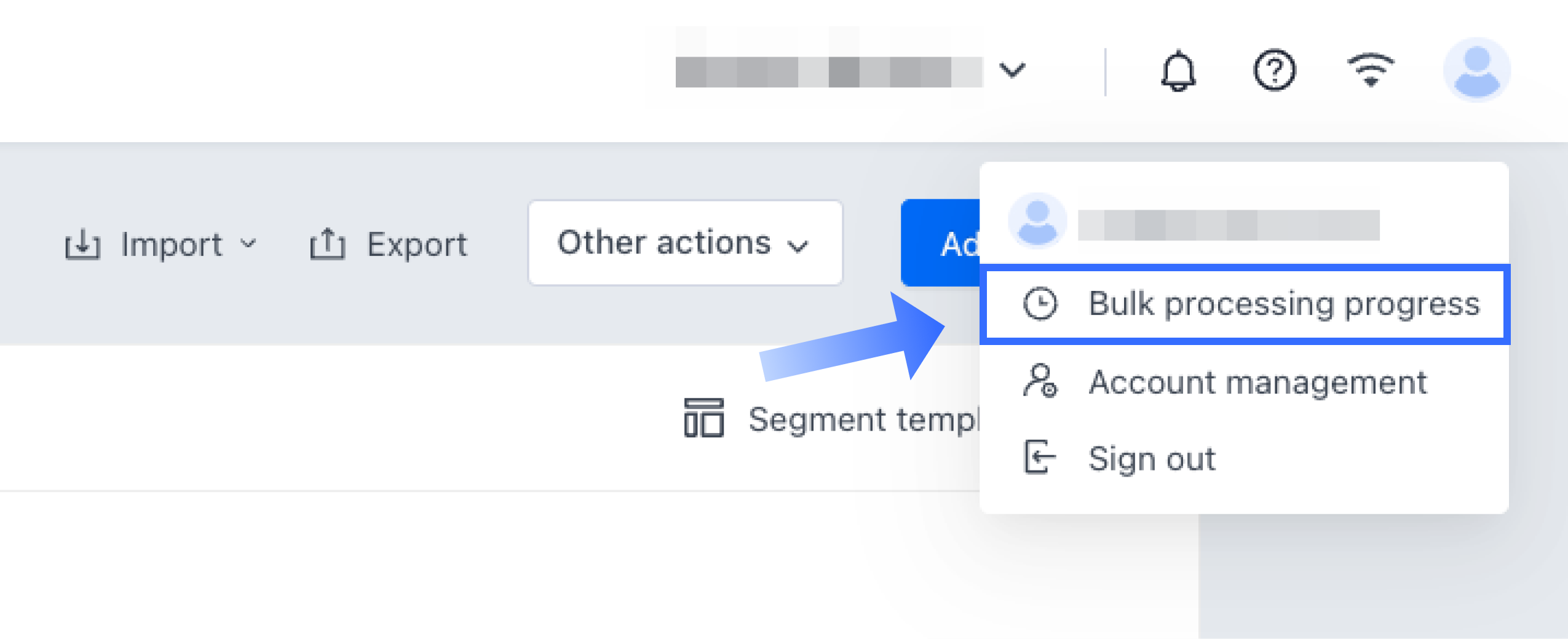Image resolution: width=1568 pixels, height=639 pixels.
Task: Click the Segment template layout icon
Action: click(703, 418)
